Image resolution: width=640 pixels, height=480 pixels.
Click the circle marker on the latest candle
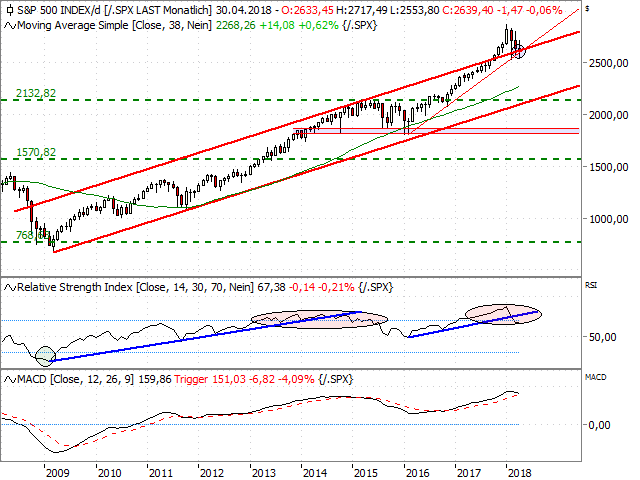(x=520, y=52)
